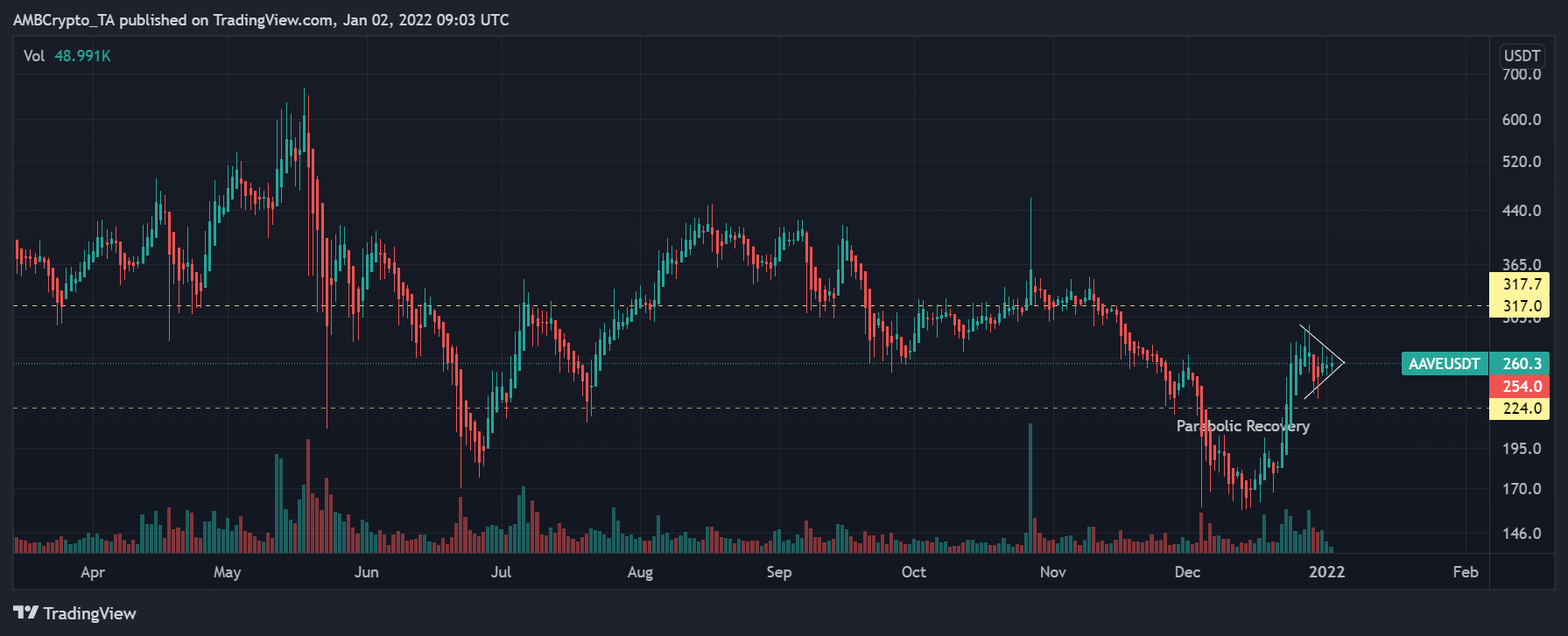Click the 2022 year marker on time axis
Screen dimensions: 1568x636
point(1326,572)
